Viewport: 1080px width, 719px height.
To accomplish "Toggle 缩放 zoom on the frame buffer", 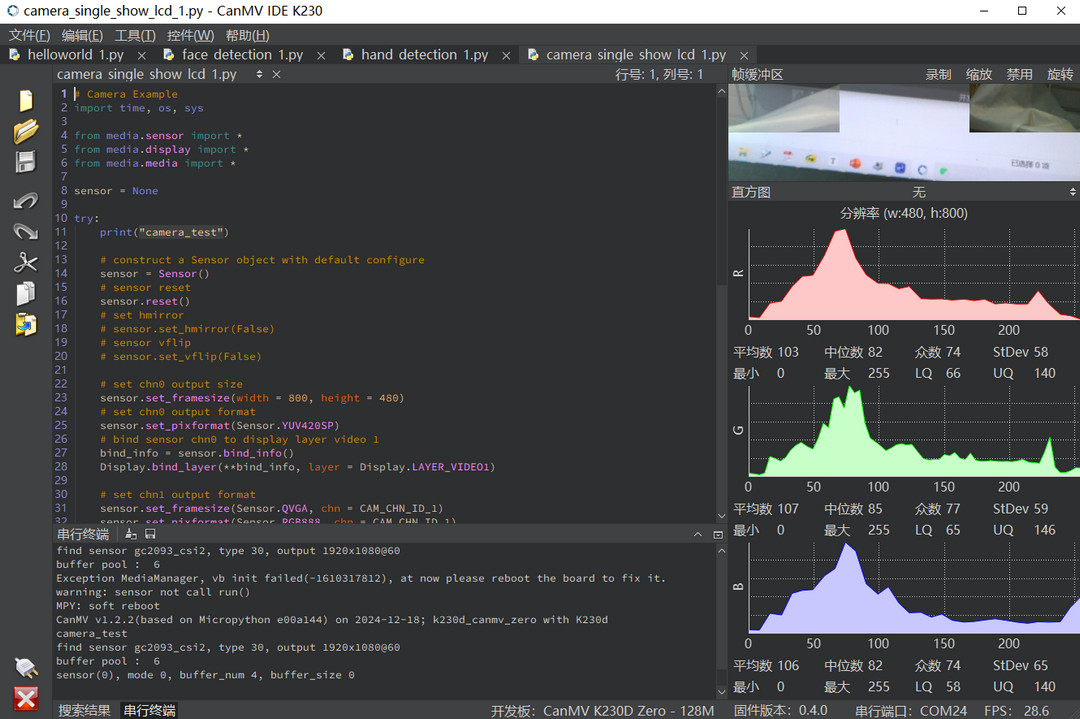I will [x=979, y=74].
